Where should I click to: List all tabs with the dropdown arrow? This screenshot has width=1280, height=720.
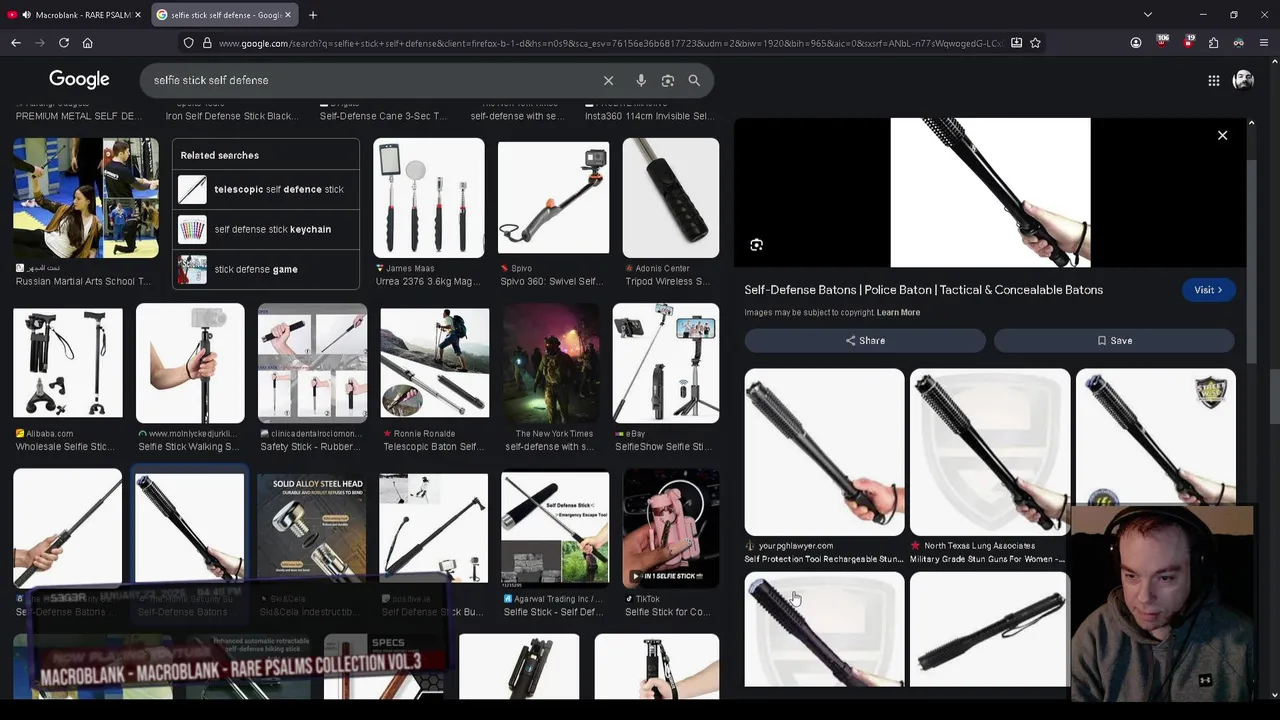click(1148, 15)
